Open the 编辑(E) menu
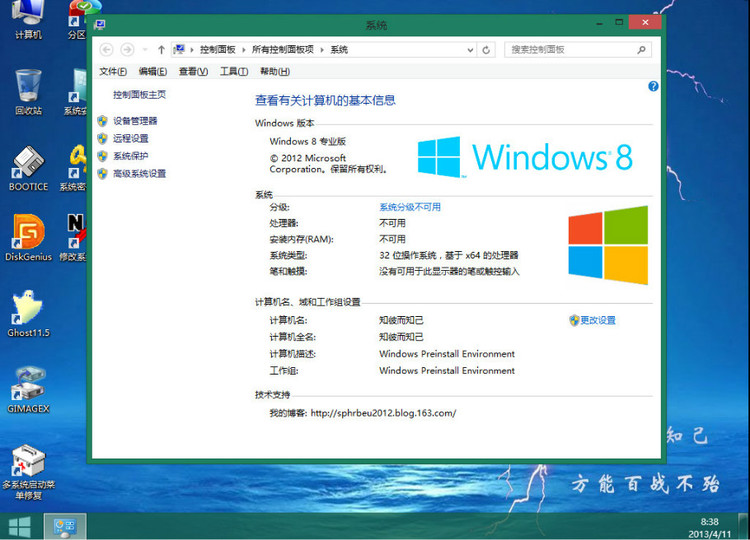This screenshot has width=750, height=540. [x=153, y=71]
